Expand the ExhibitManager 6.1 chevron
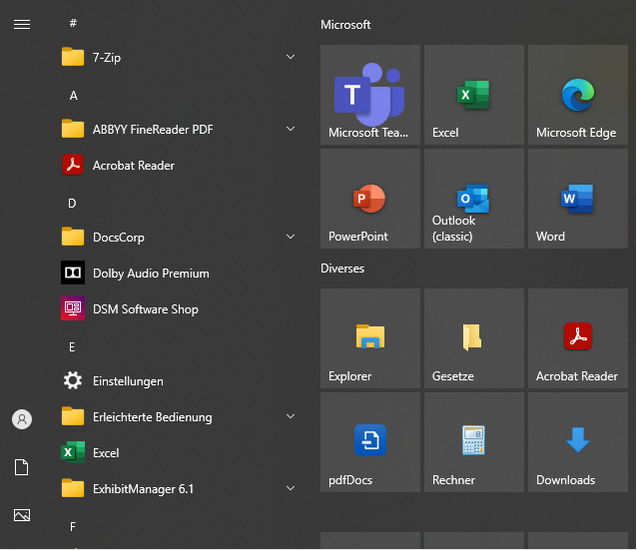The image size is (637, 550). click(290, 488)
